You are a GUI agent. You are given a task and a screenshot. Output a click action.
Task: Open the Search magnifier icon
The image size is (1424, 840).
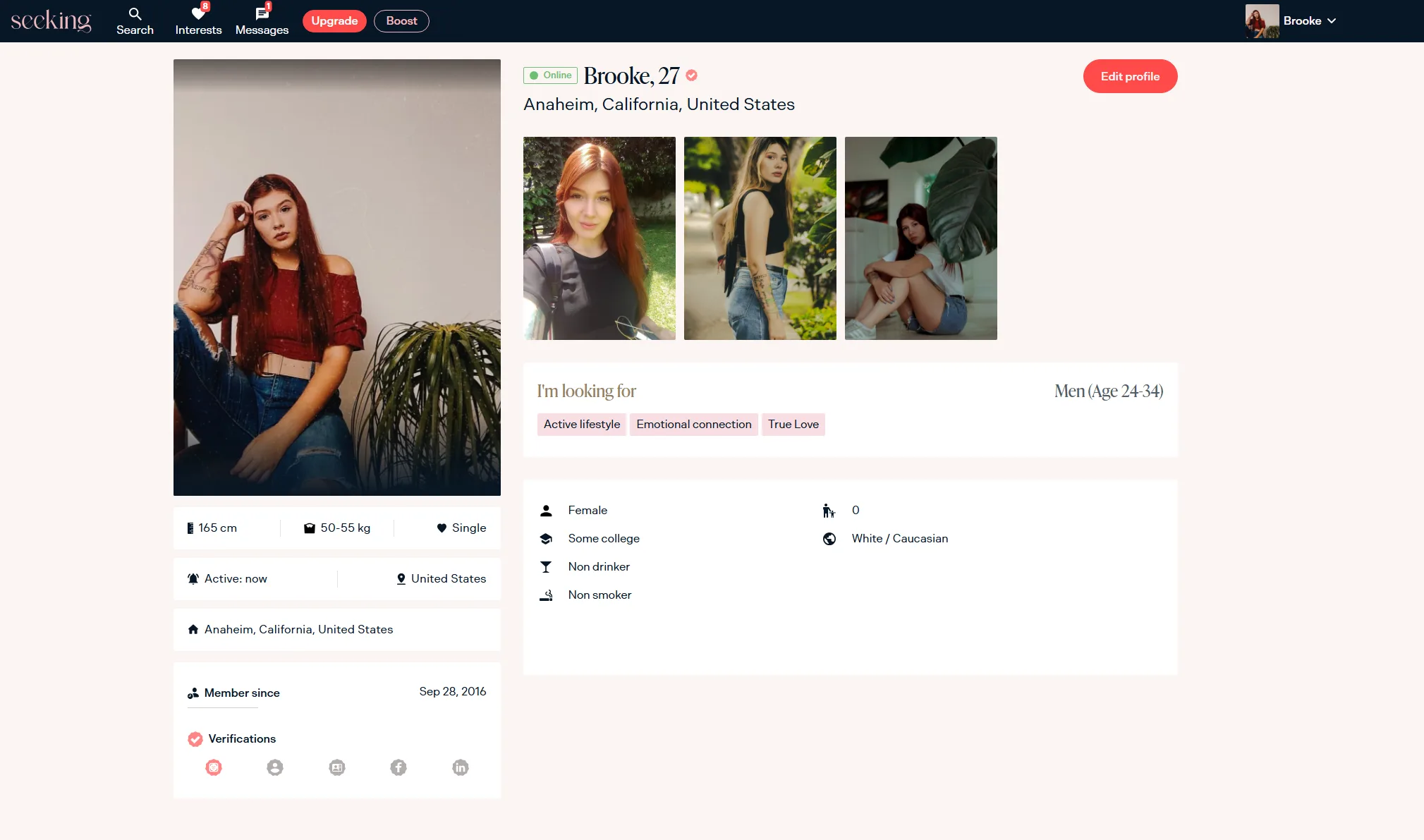(135, 14)
